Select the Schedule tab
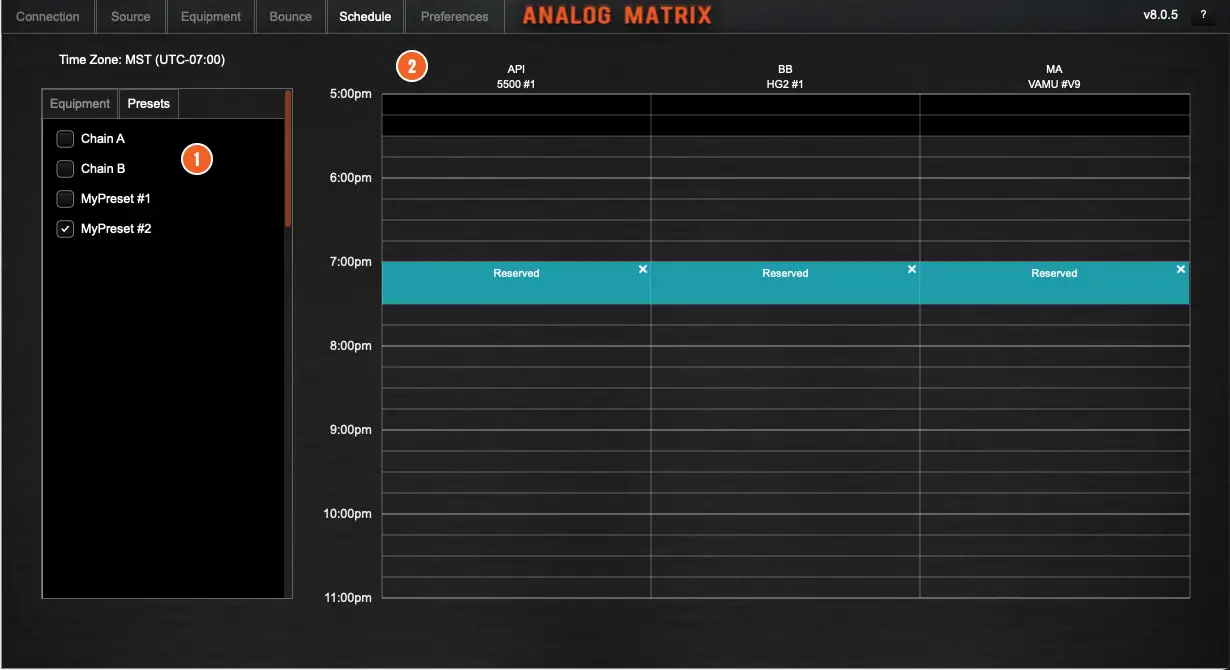Screen dimensions: 1230x670 [x=365, y=17]
